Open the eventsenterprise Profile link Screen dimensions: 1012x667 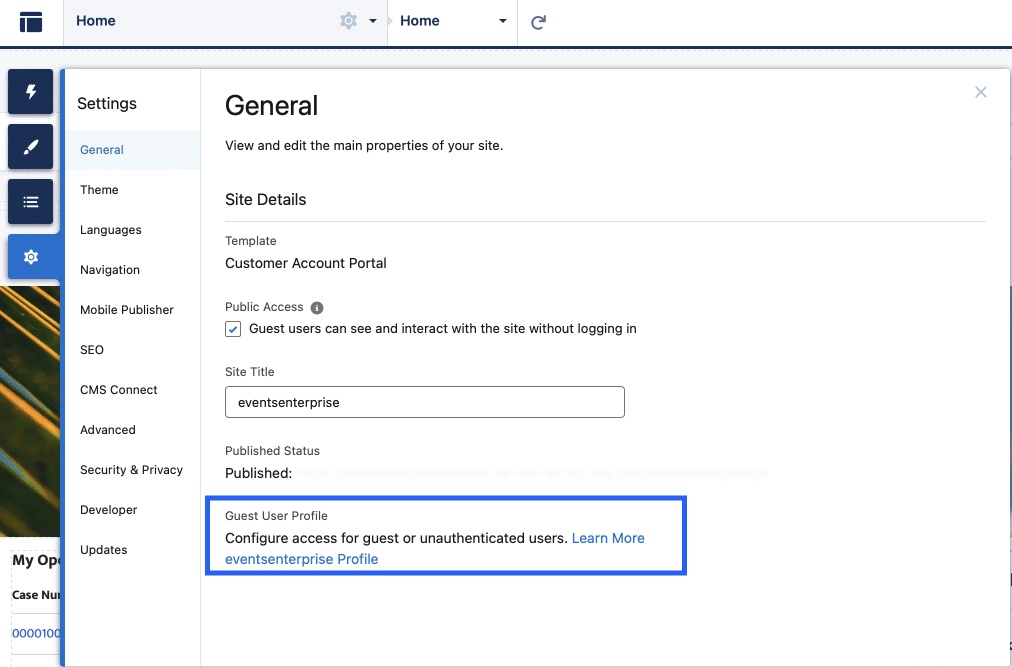[x=301, y=559]
